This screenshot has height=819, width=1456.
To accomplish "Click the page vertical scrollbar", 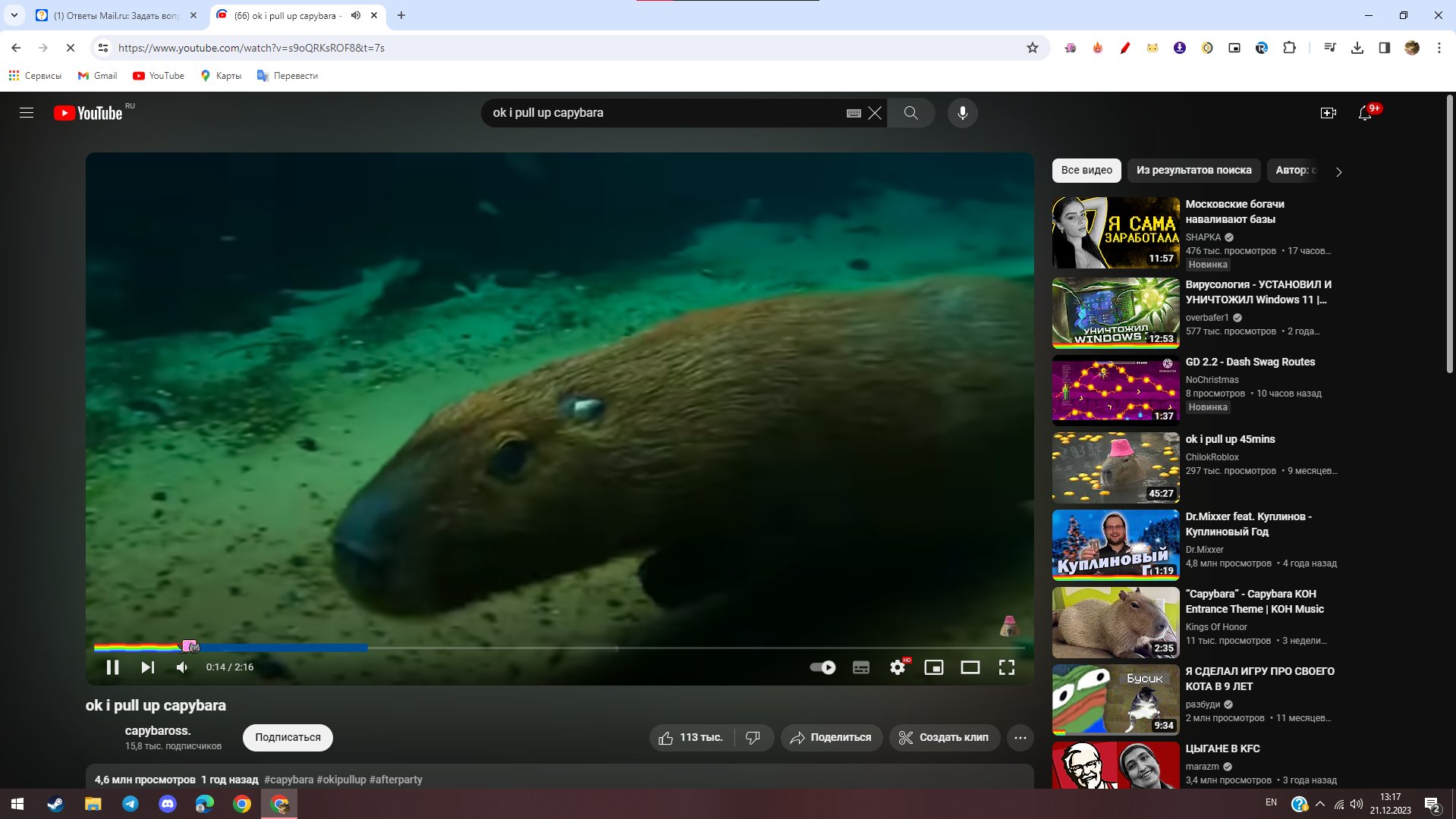I will click(1451, 235).
